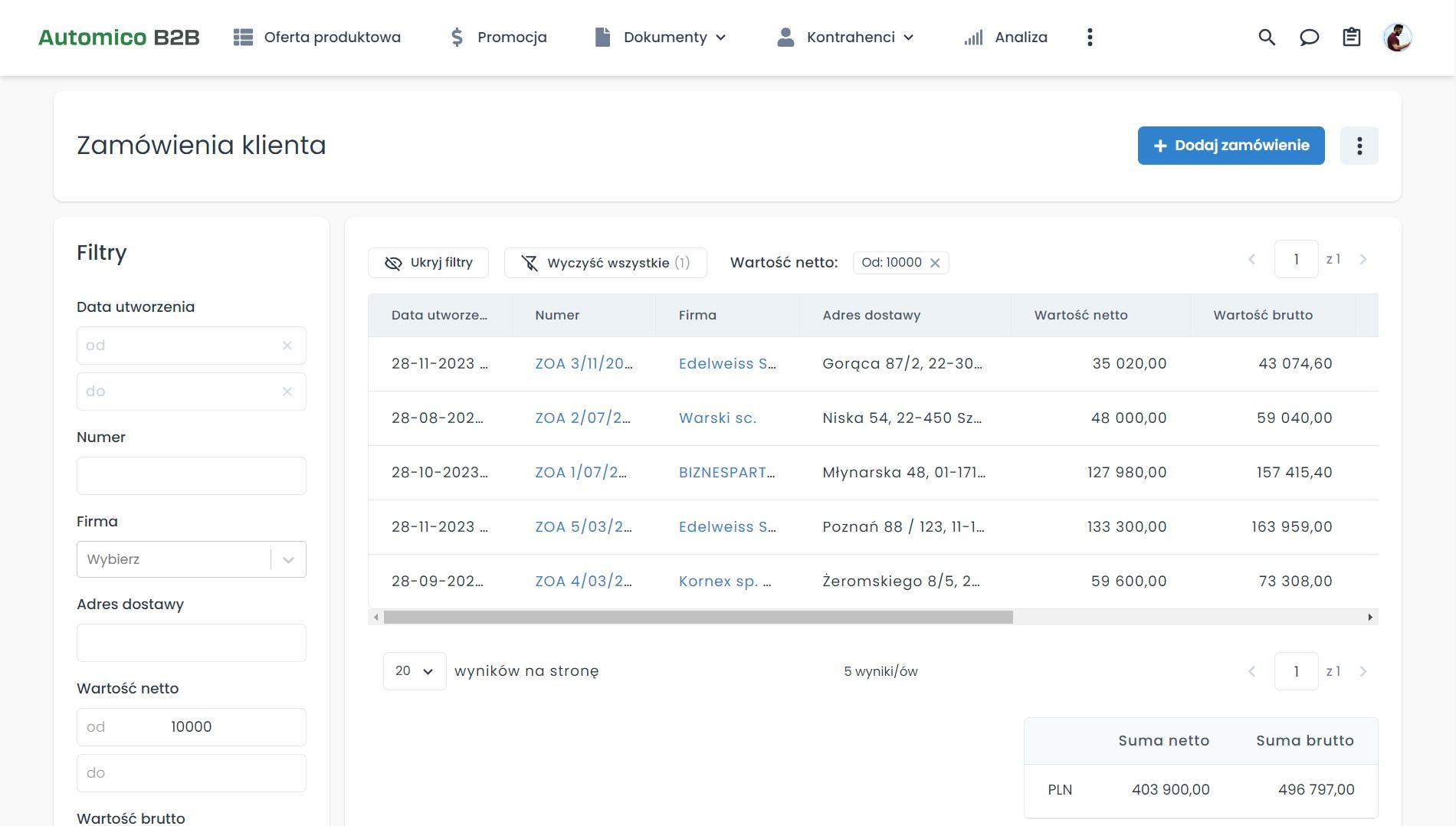The height and width of the screenshot is (826, 1456).
Task: Open the Firma 'Wybierz' combo box
Action: (x=191, y=559)
